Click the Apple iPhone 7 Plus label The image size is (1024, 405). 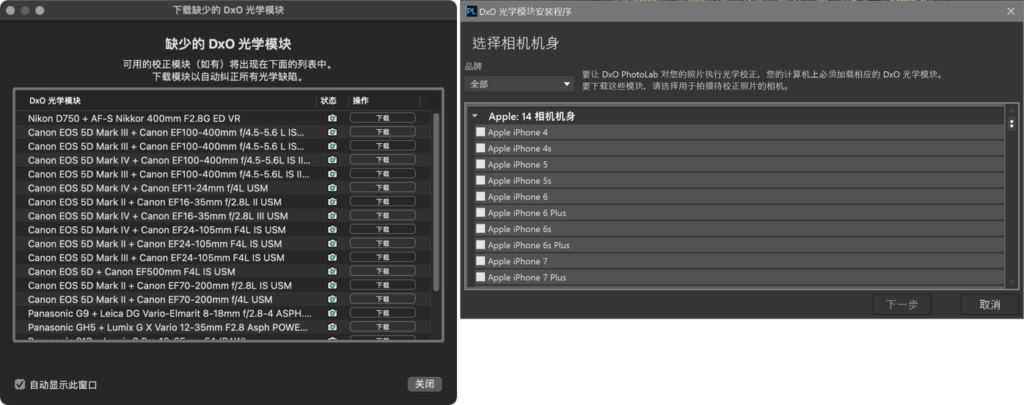pos(526,277)
